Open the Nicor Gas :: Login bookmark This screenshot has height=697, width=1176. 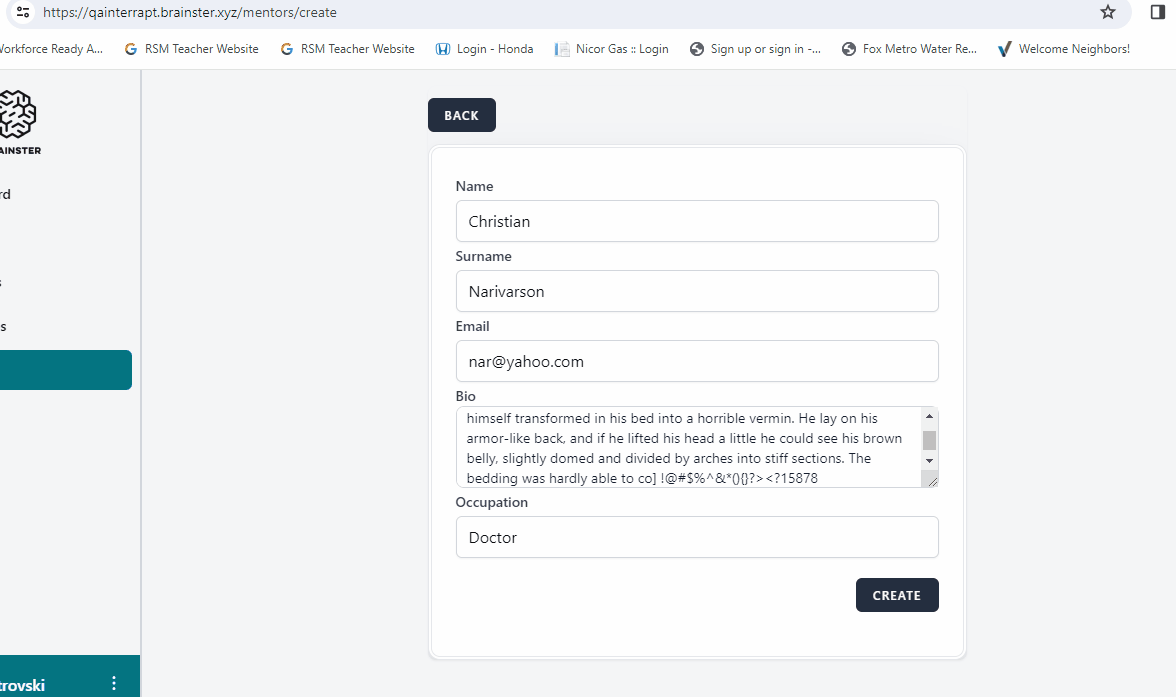coord(611,49)
